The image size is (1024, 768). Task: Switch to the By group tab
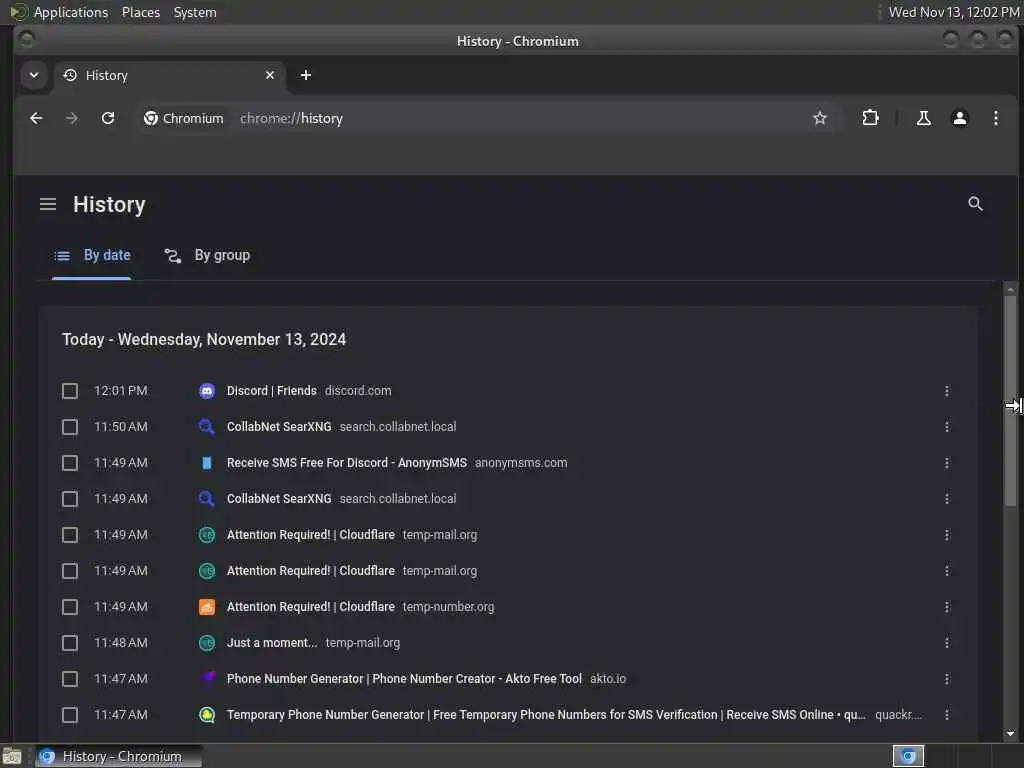[x=206, y=255]
